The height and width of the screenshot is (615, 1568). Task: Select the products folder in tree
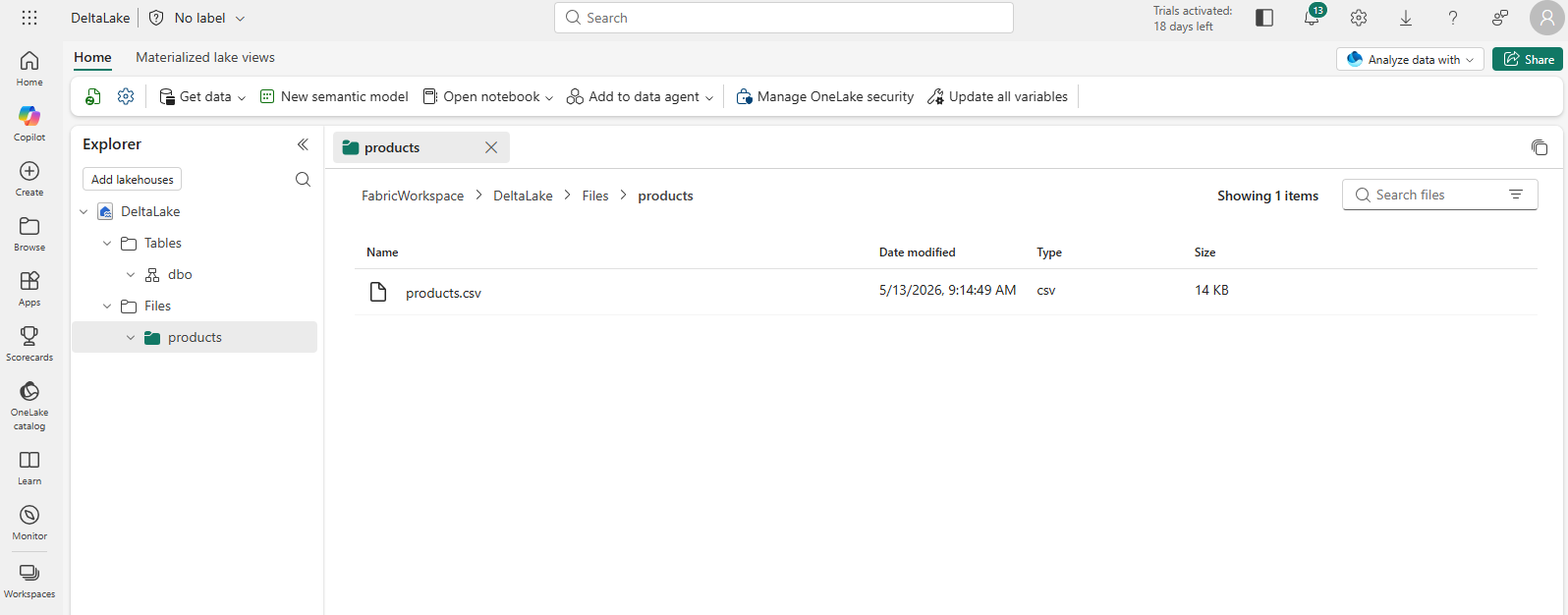pos(195,337)
